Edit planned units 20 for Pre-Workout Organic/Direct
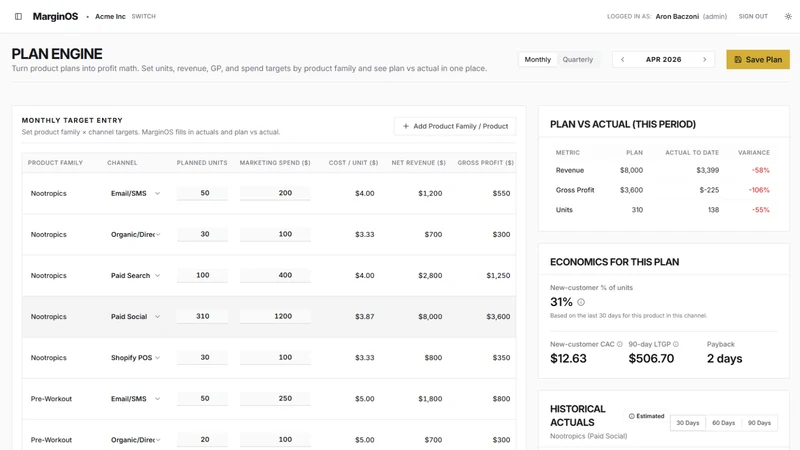 pos(203,440)
